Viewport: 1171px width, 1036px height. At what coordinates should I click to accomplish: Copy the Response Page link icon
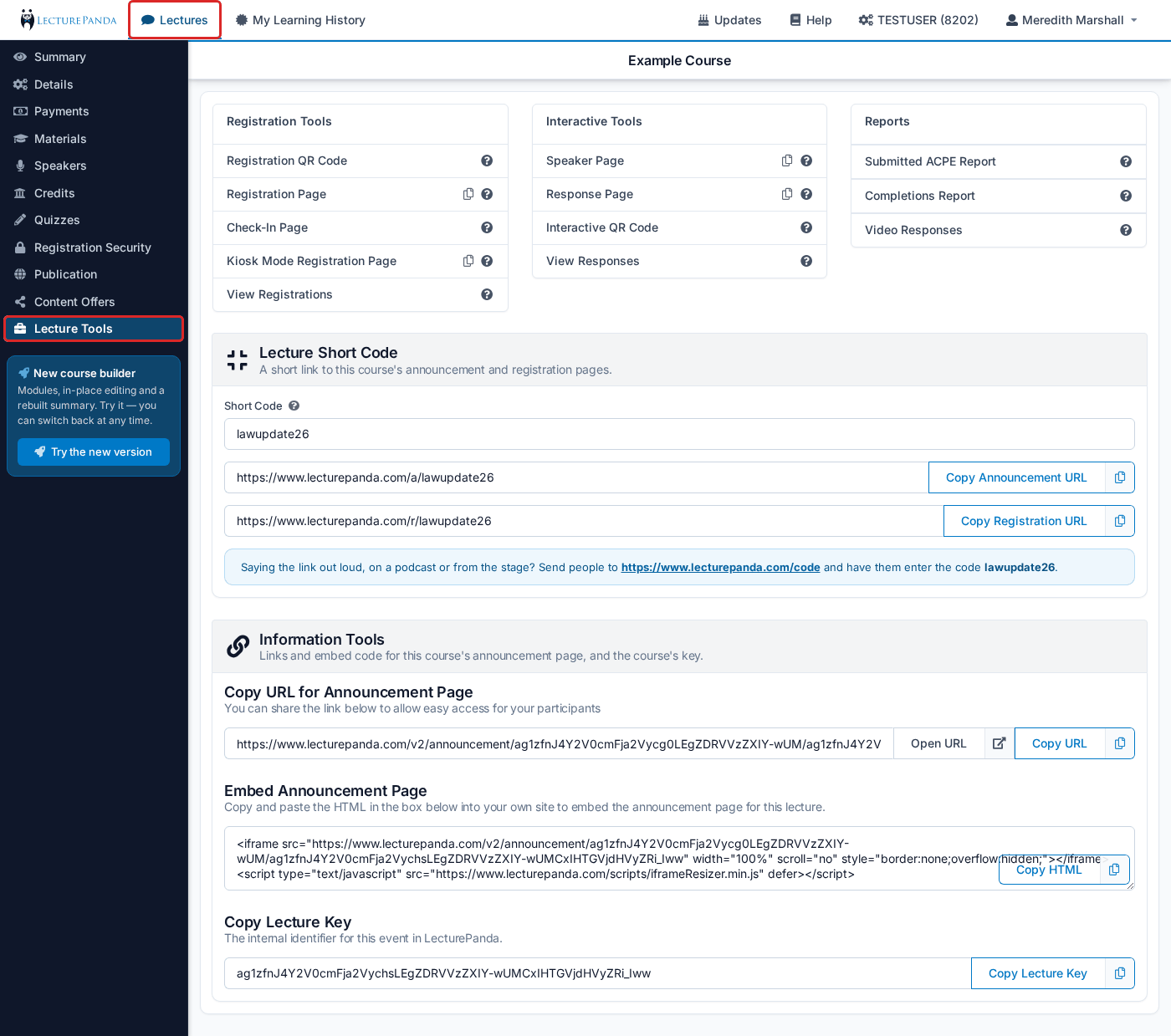(x=787, y=194)
